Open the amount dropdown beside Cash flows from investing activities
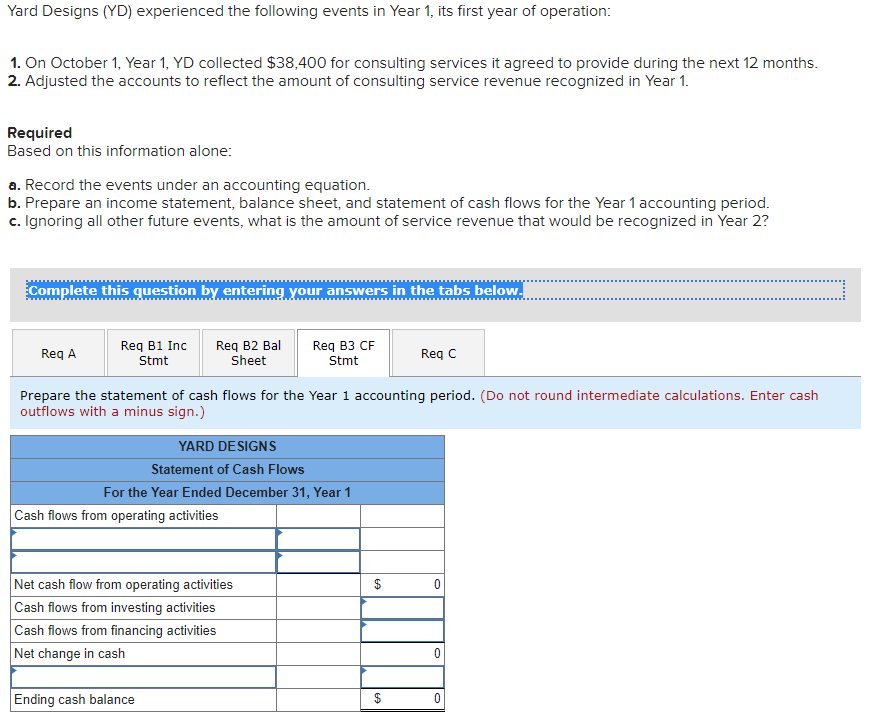Viewport: 877px width, 718px height. click(x=401, y=607)
